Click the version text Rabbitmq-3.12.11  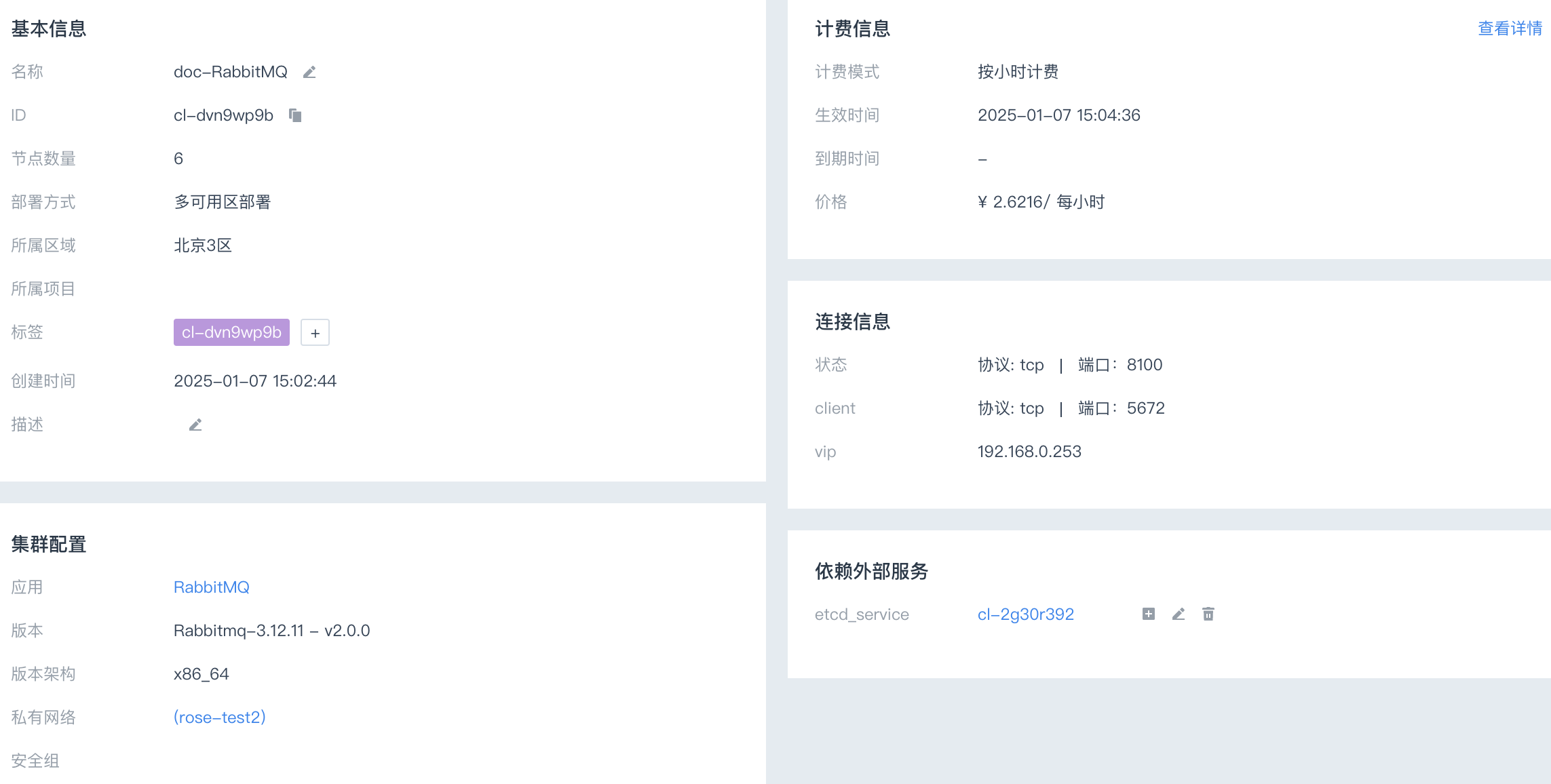[x=239, y=631]
